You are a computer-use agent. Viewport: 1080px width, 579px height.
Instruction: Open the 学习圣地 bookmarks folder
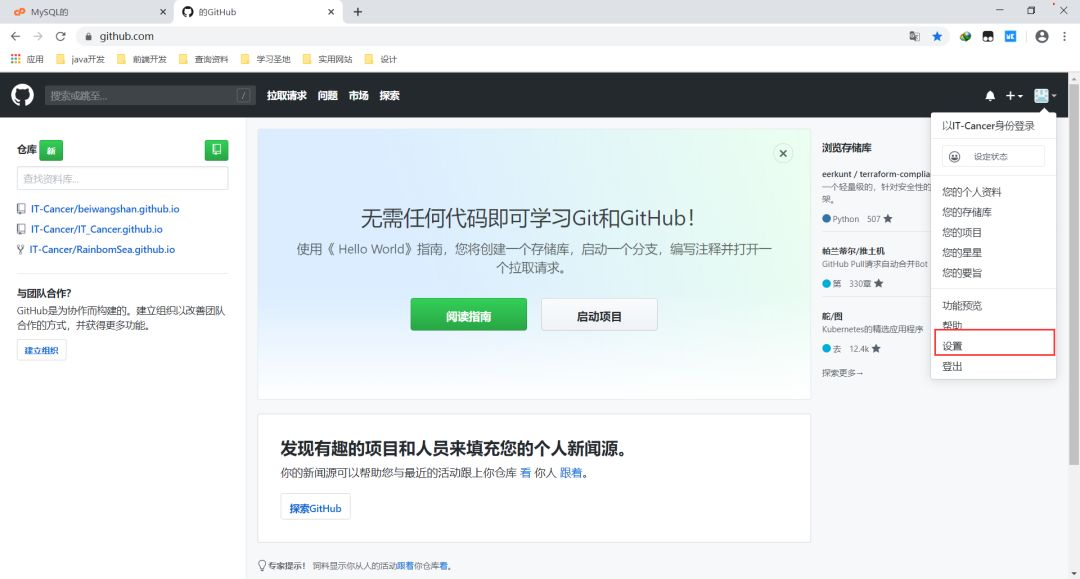click(x=265, y=59)
